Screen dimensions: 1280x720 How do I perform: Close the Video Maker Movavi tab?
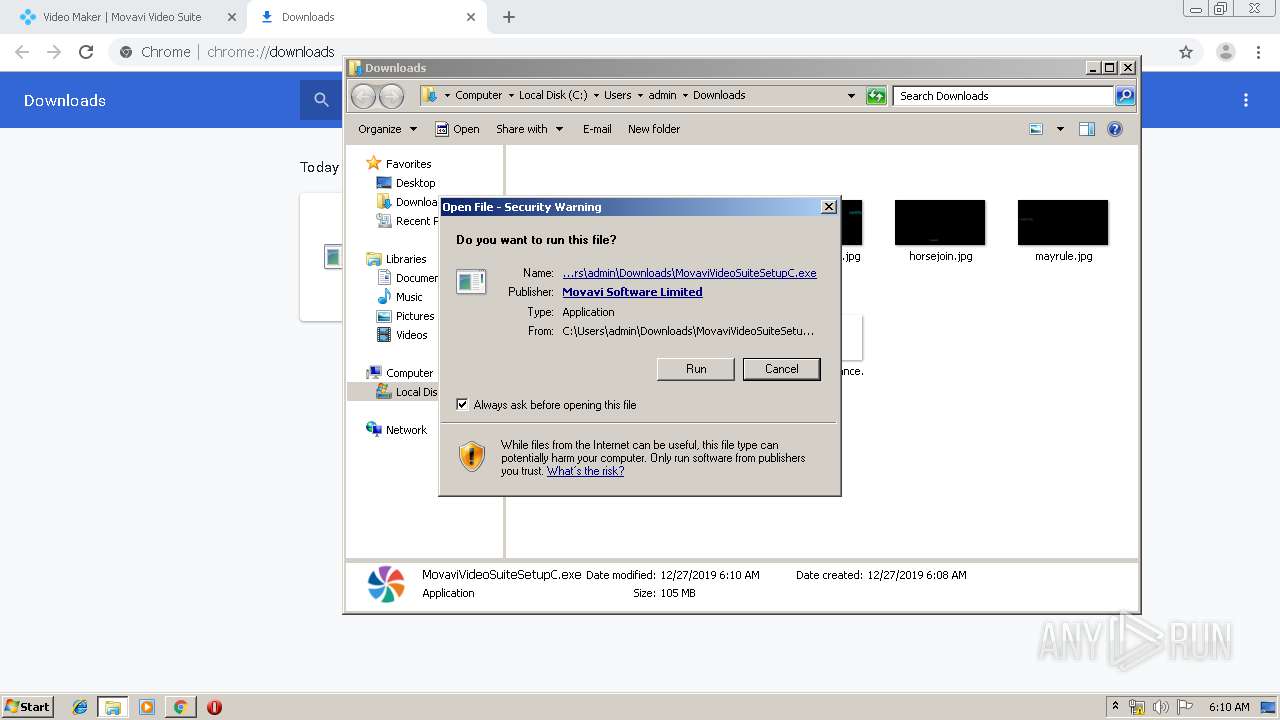(x=231, y=17)
